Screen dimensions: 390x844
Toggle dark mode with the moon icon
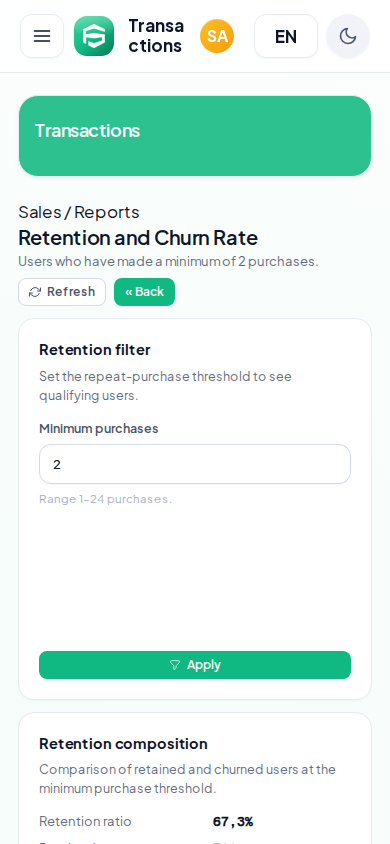point(348,36)
